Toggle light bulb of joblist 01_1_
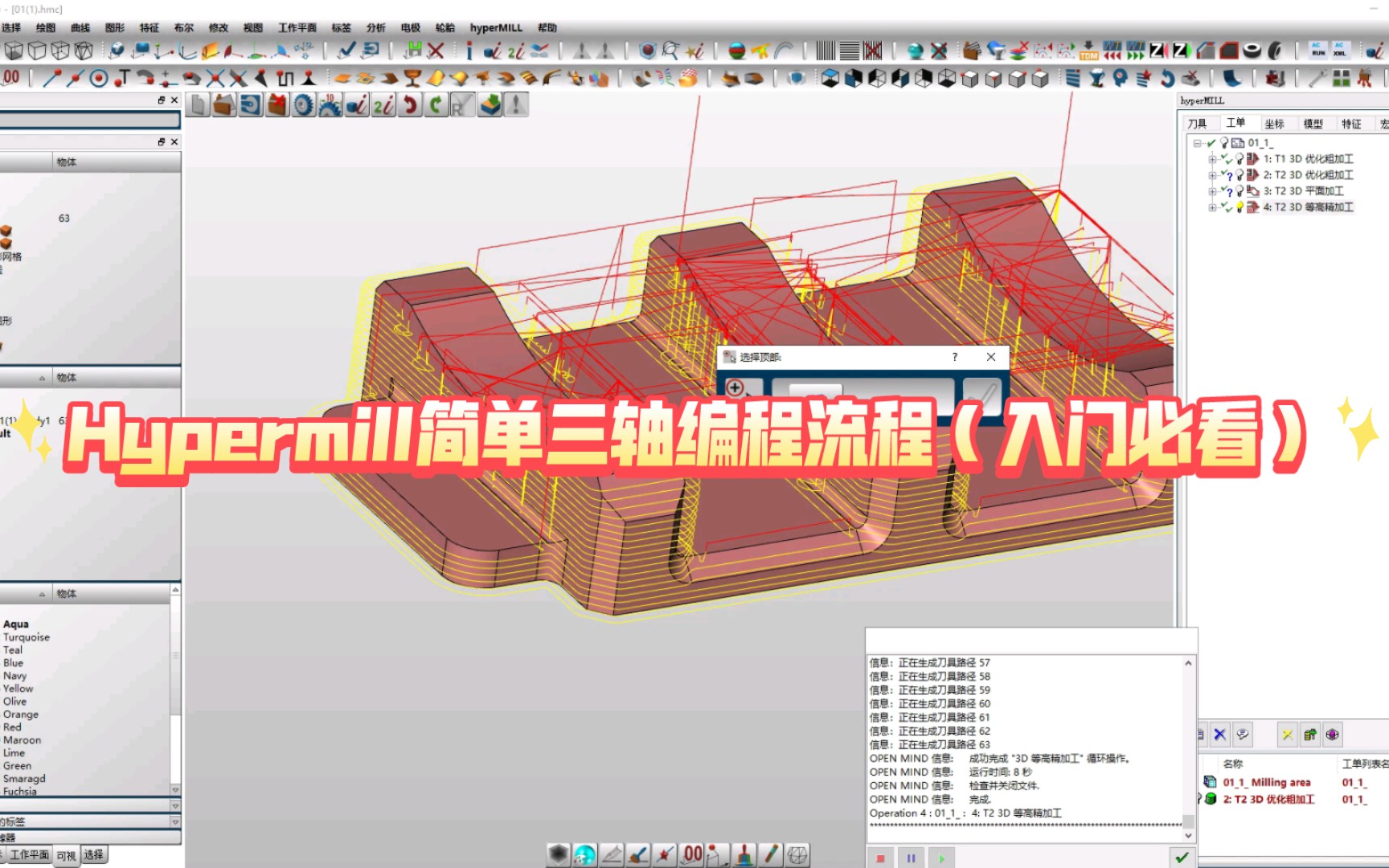 (x=1224, y=142)
